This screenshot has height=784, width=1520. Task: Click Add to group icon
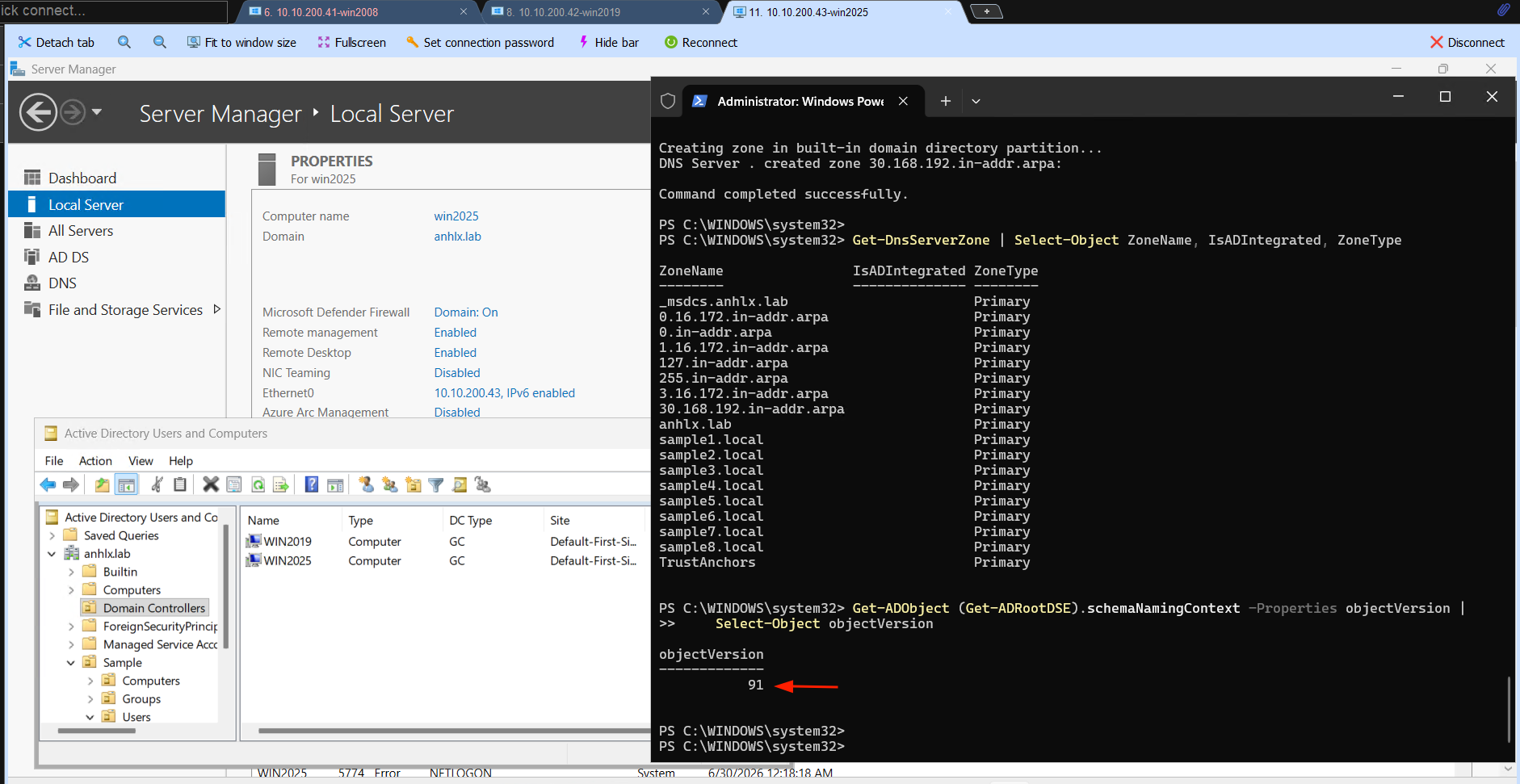[x=483, y=484]
